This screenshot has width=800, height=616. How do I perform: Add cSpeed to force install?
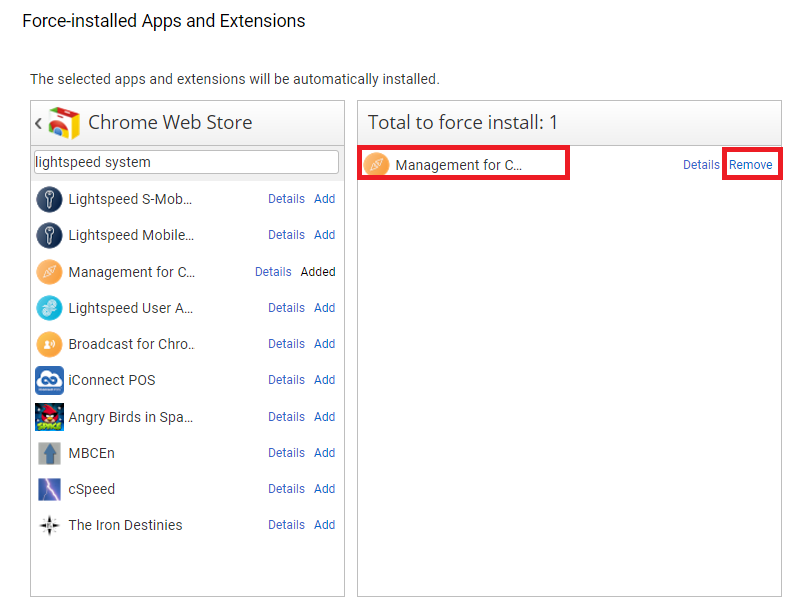click(x=324, y=489)
